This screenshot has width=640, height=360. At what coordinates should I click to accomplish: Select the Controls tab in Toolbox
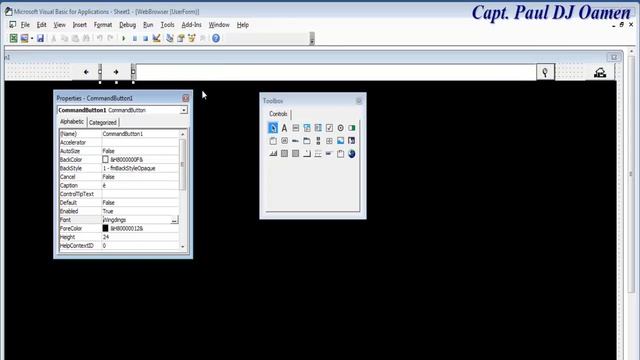pyautogui.click(x=278, y=114)
